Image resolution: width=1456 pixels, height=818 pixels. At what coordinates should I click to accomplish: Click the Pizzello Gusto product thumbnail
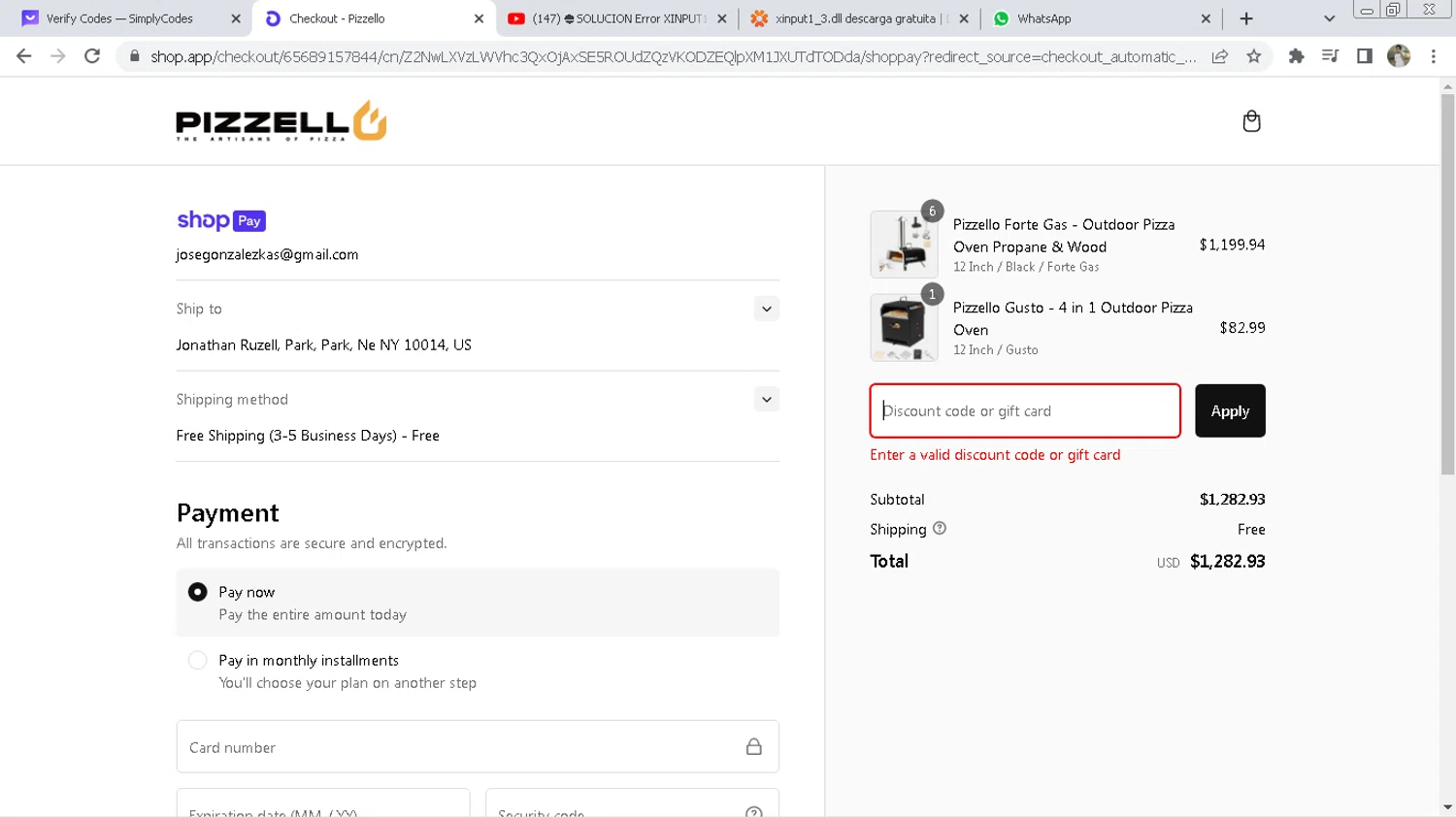pos(904,328)
